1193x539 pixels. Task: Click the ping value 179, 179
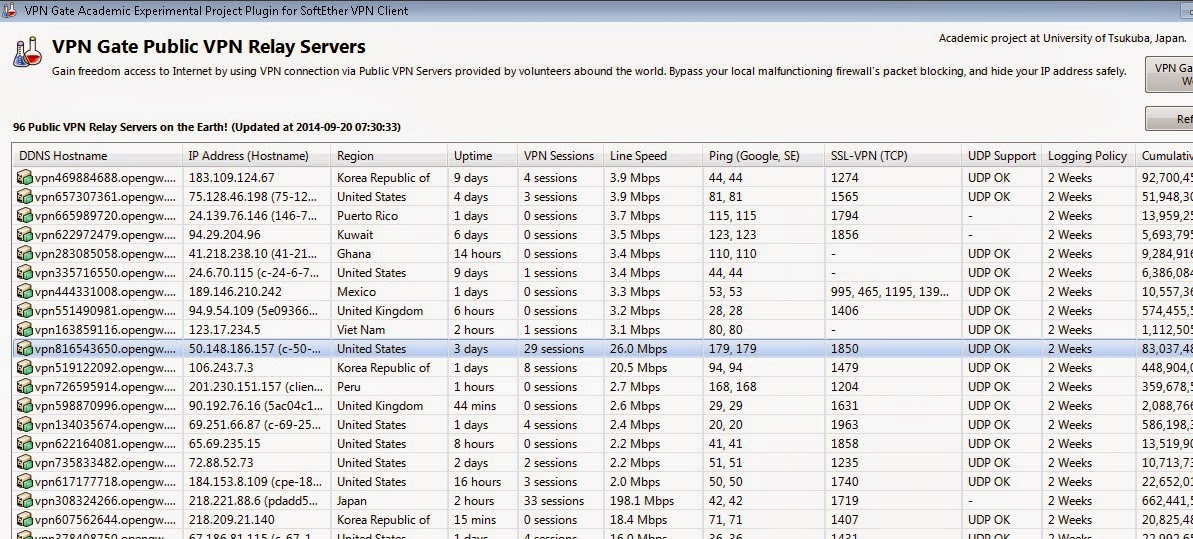[732, 349]
